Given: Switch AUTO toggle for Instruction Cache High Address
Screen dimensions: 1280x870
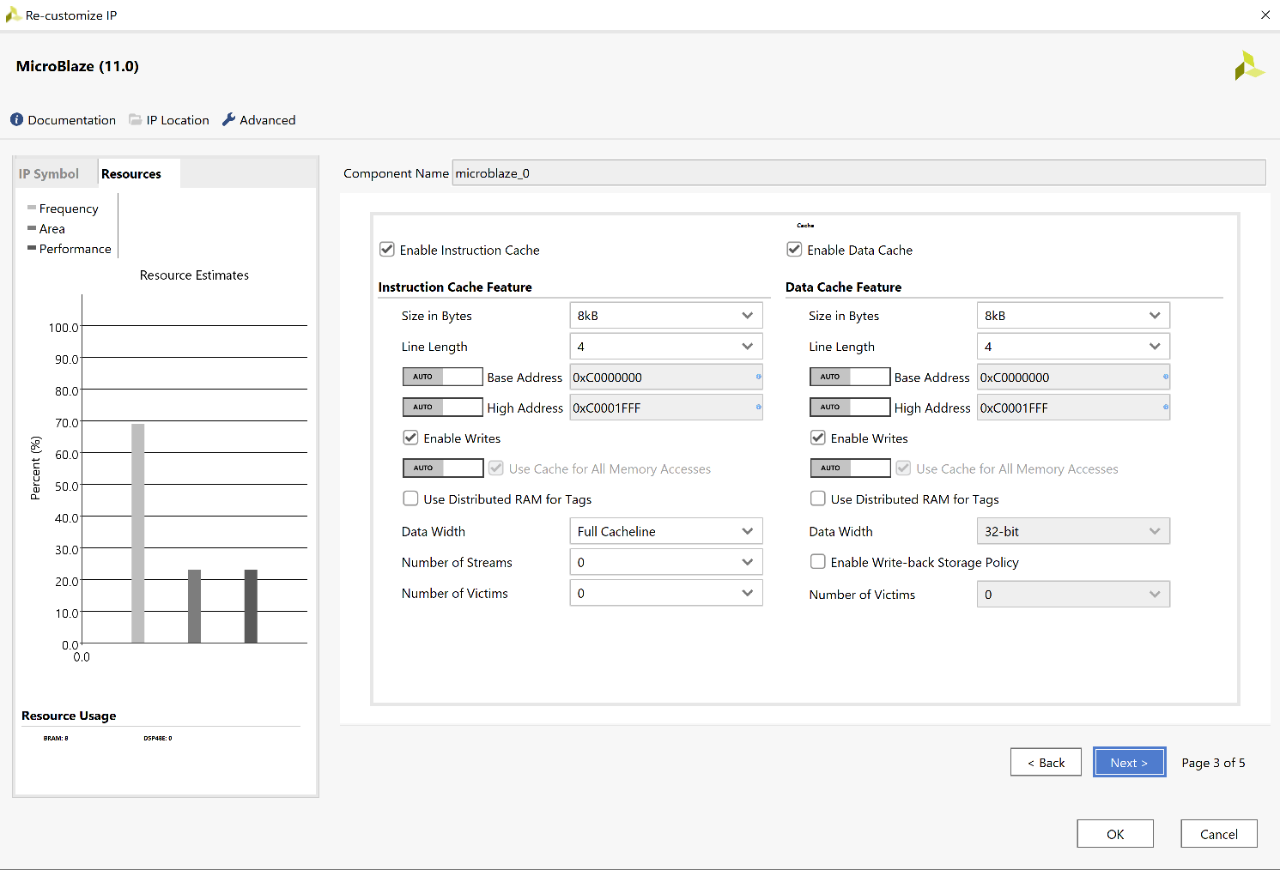Looking at the screenshot, I should pos(442,407).
